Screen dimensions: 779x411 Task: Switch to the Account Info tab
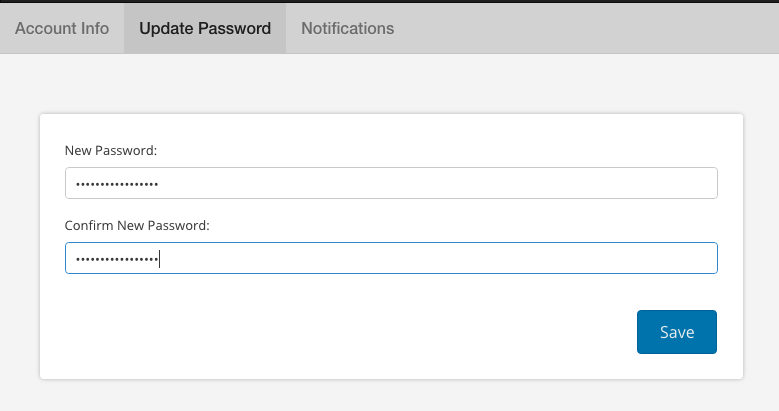(x=62, y=28)
